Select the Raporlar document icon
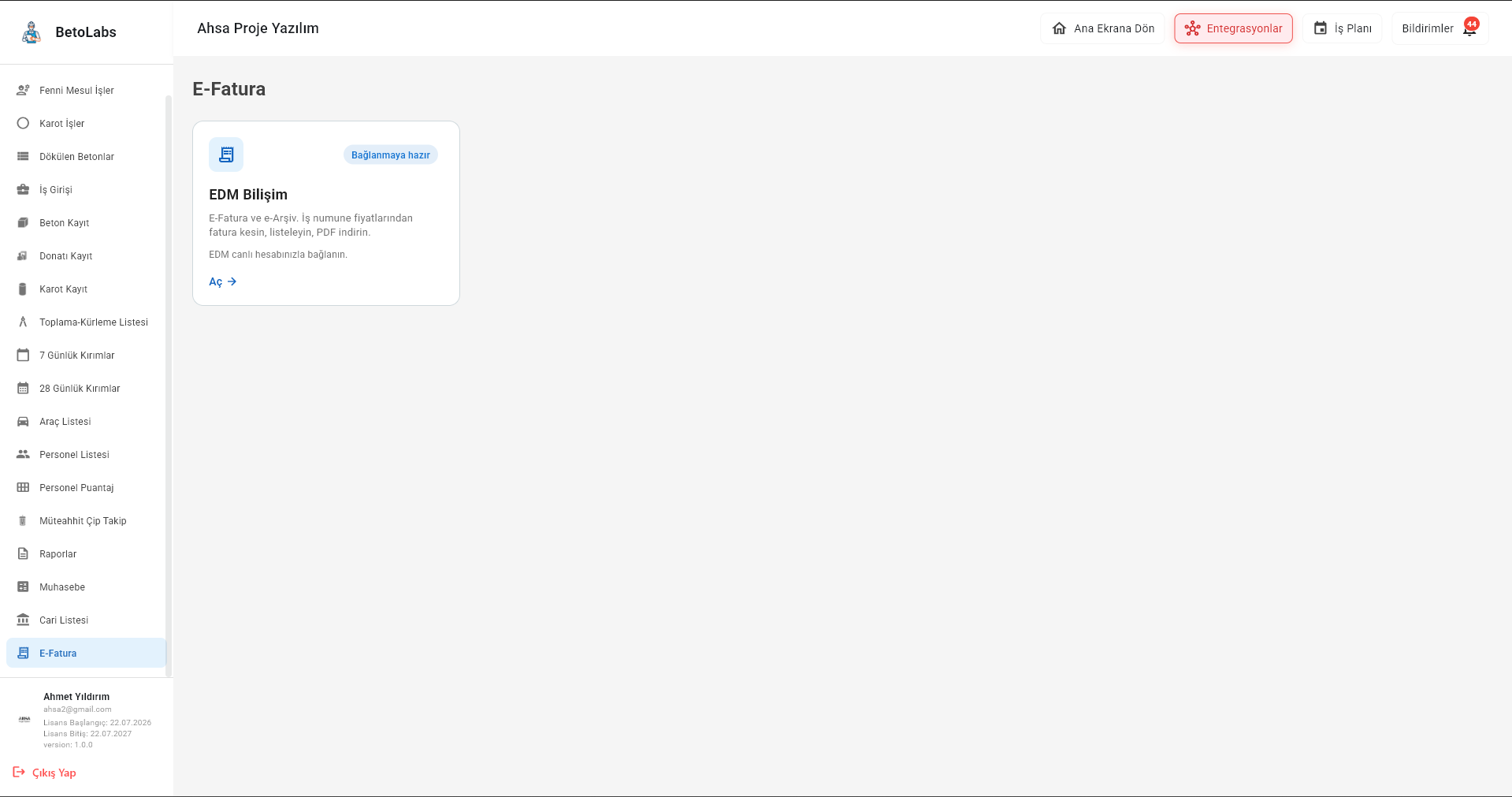The image size is (1512, 797). (x=23, y=553)
